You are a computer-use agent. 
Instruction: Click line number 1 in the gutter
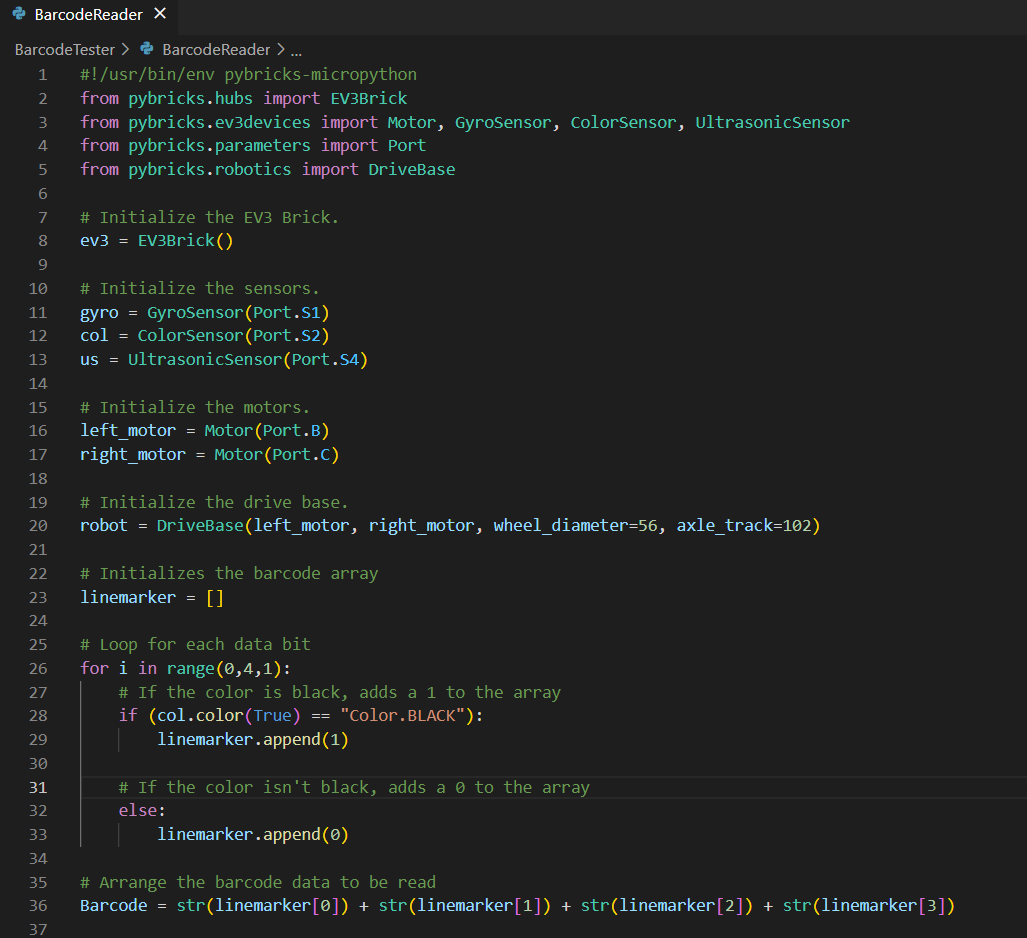[43, 75]
